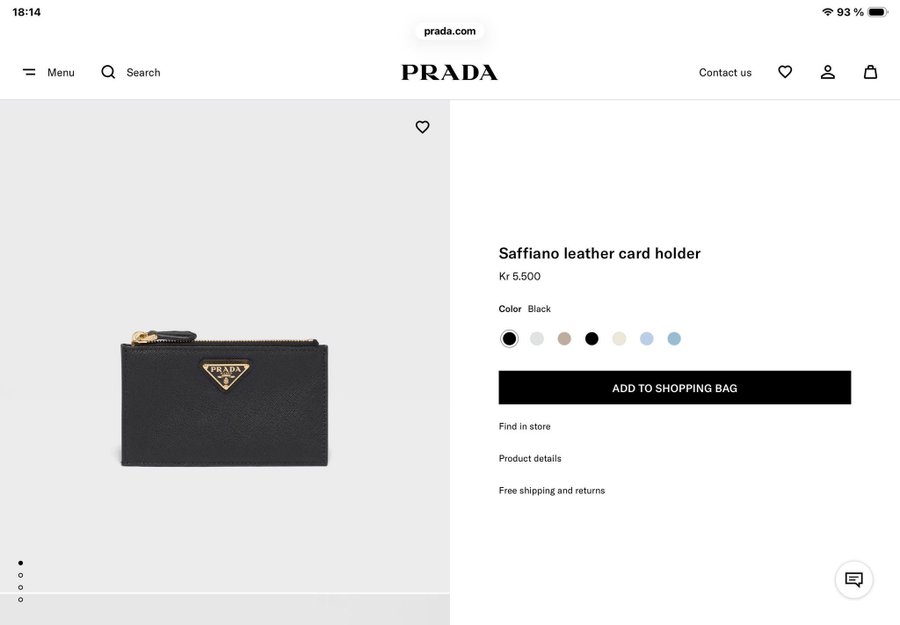The width and height of the screenshot is (900, 625).
Task: Expand Product details section
Action: [x=530, y=459]
